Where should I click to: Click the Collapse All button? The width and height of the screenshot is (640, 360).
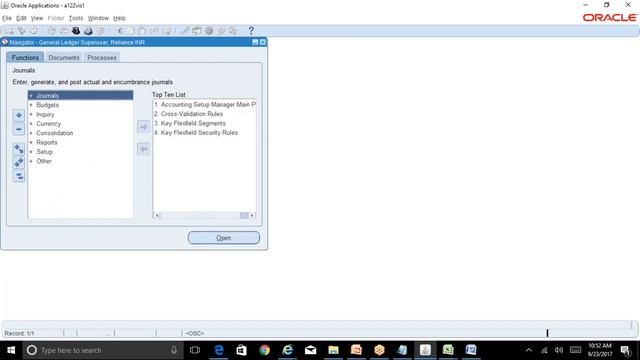pyautogui.click(x=19, y=176)
